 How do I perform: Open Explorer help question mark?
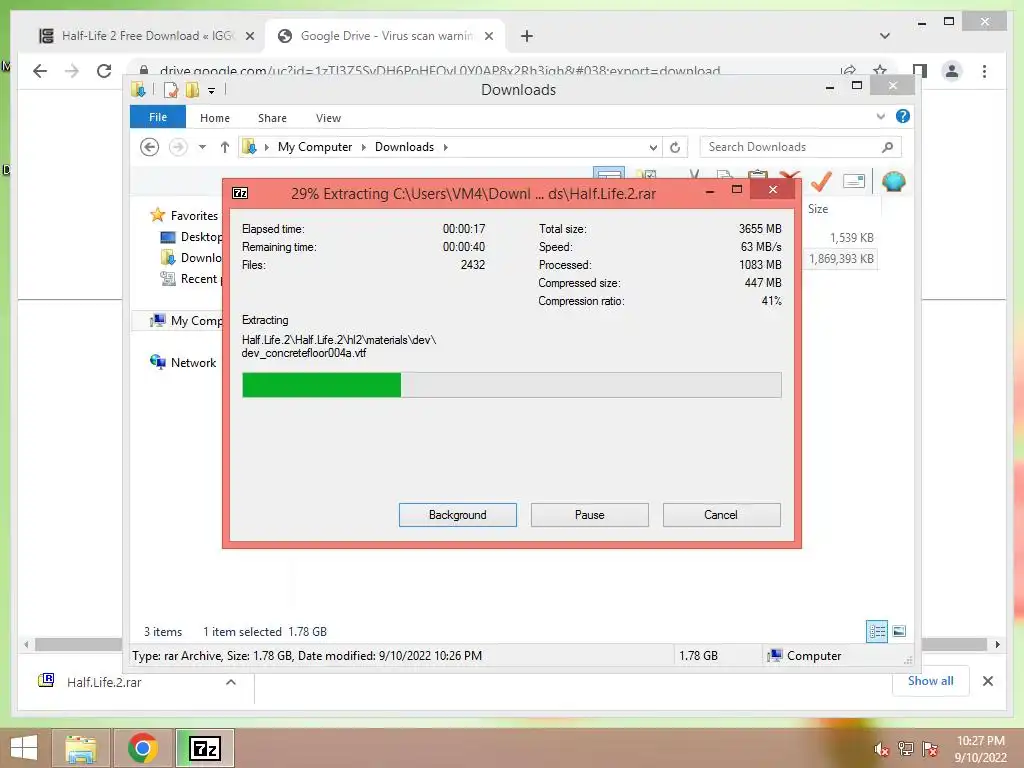tap(903, 116)
